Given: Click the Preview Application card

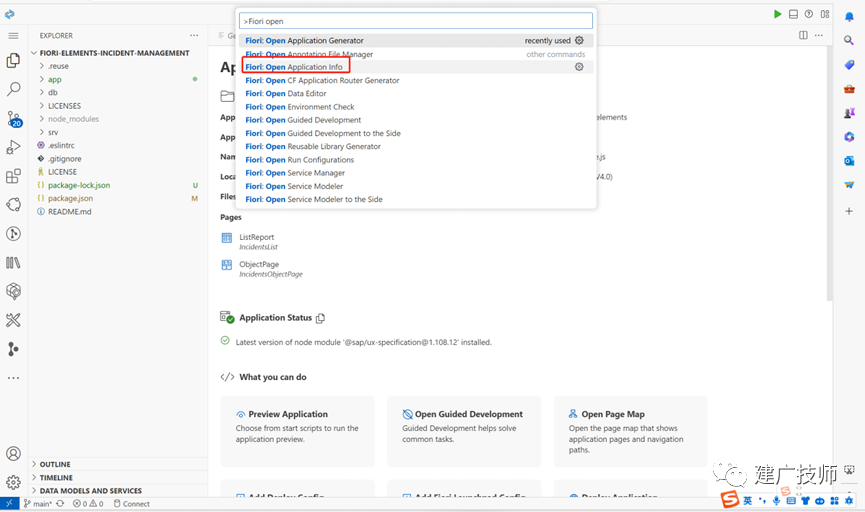Looking at the screenshot, I should pyautogui.click(x=297, y=431).
